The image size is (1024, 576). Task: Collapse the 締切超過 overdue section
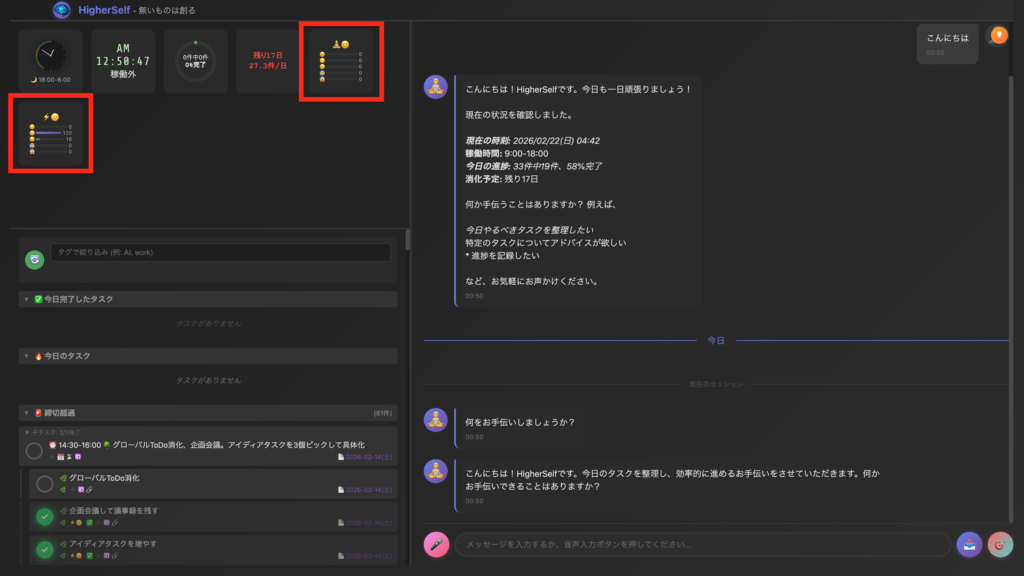coord(26,412)
